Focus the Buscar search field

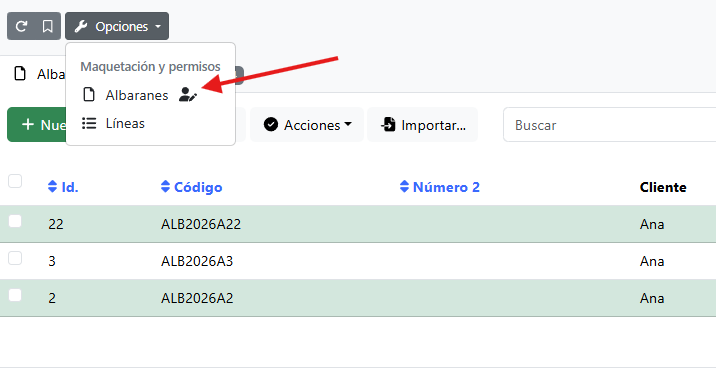coord(610,125)
